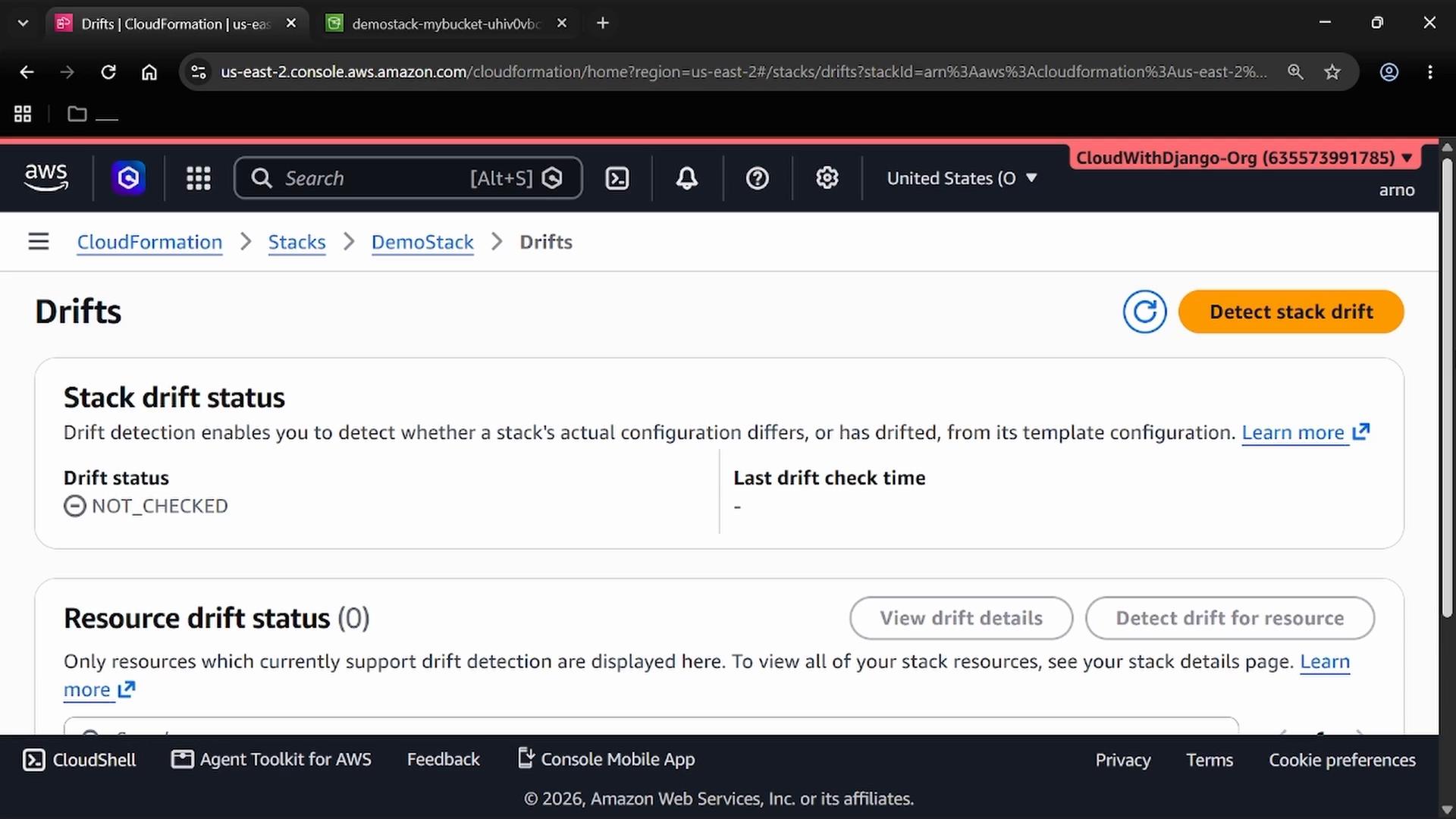This screenshot has width=1456, height=819.
Task: Open the Amazon Q icon in header
Action: [x=129, y=178]
